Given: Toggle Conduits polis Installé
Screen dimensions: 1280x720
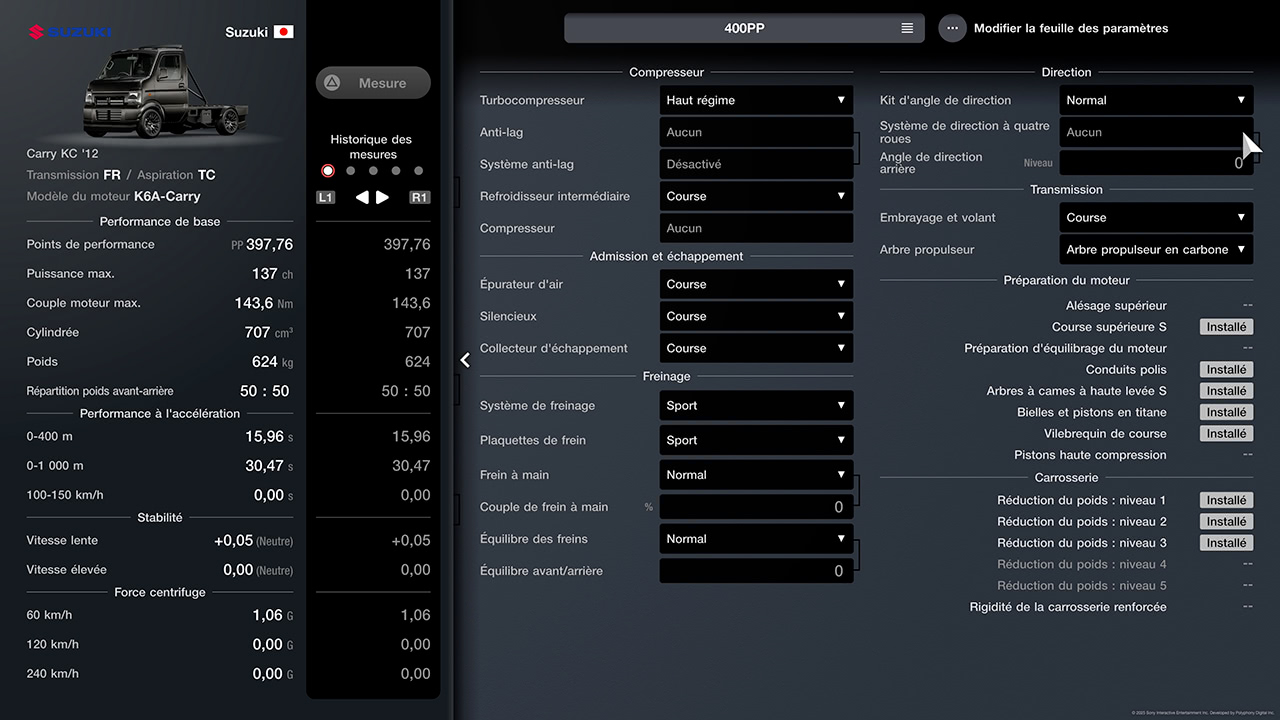Looking at the screenshot, I should click(1226, 370).
